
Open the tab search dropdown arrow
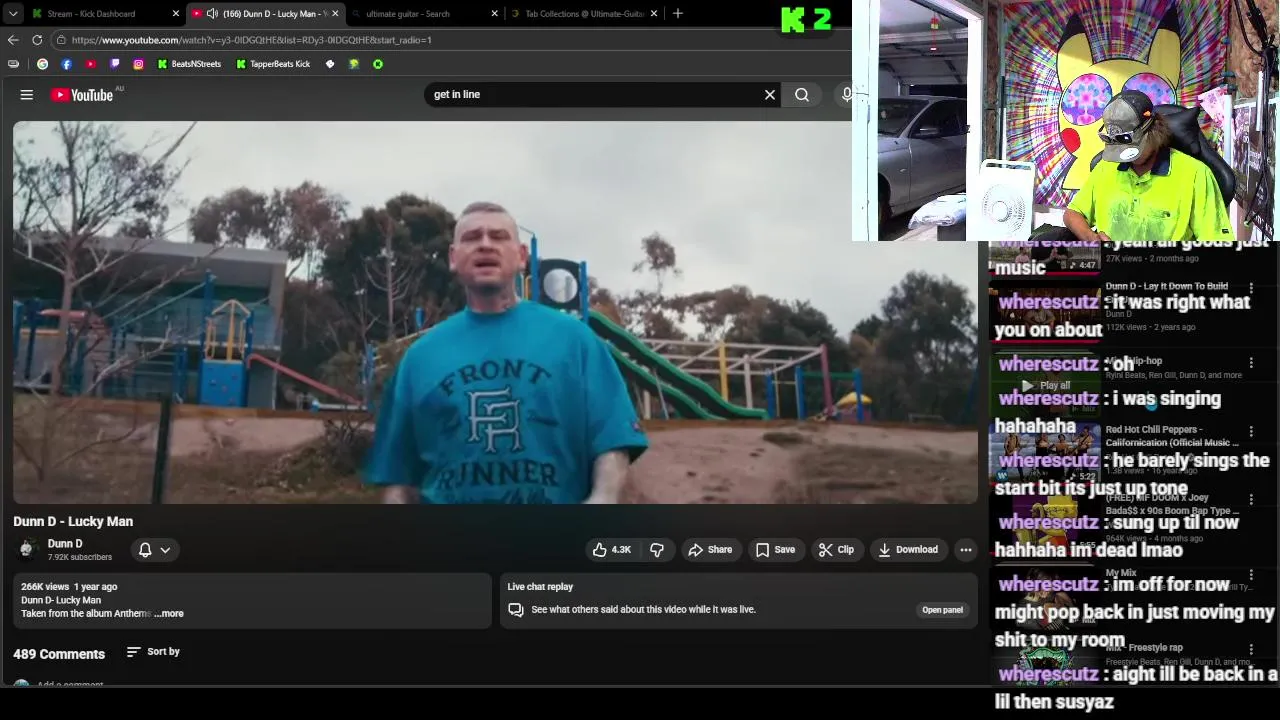click(x=13, y=14)
